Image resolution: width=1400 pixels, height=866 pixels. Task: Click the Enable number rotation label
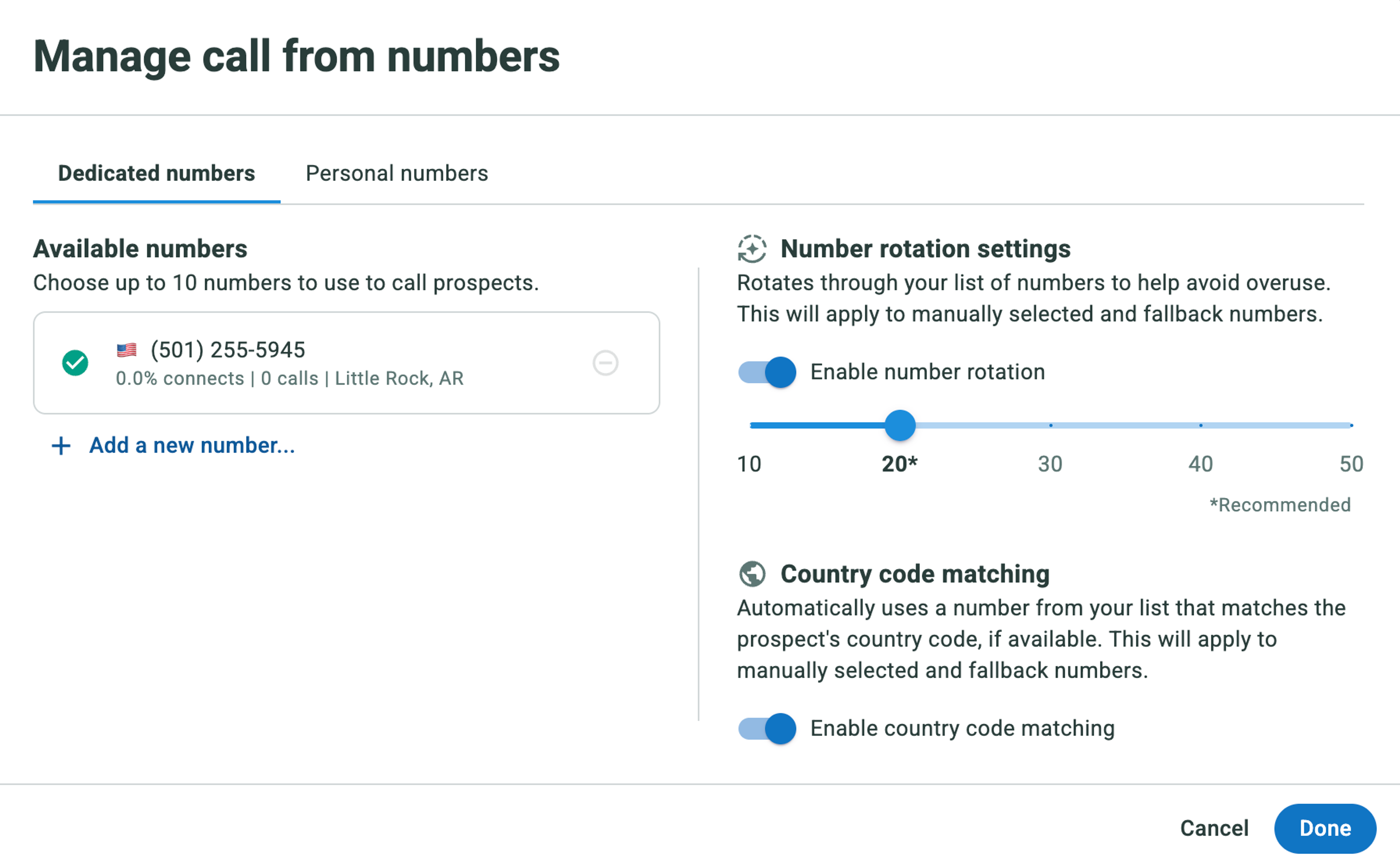(928, 372)
